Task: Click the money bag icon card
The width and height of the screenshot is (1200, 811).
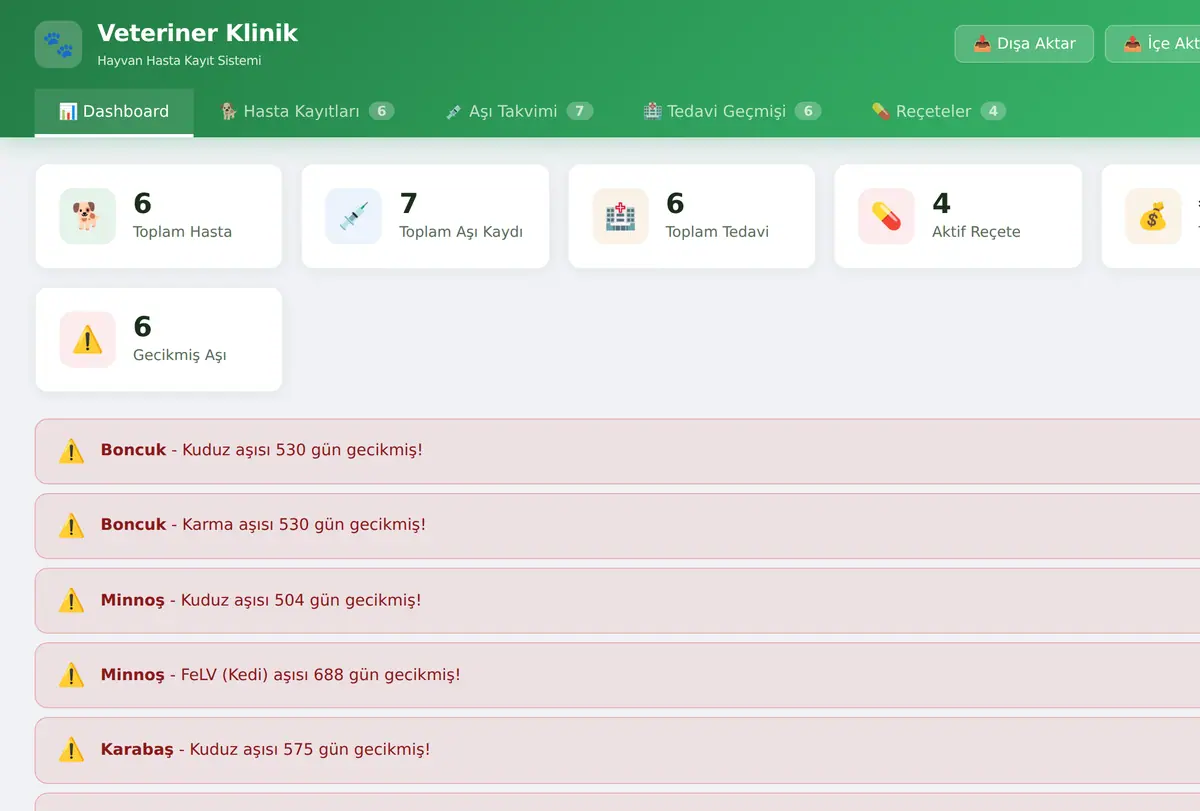Action: click(1153, 216)
